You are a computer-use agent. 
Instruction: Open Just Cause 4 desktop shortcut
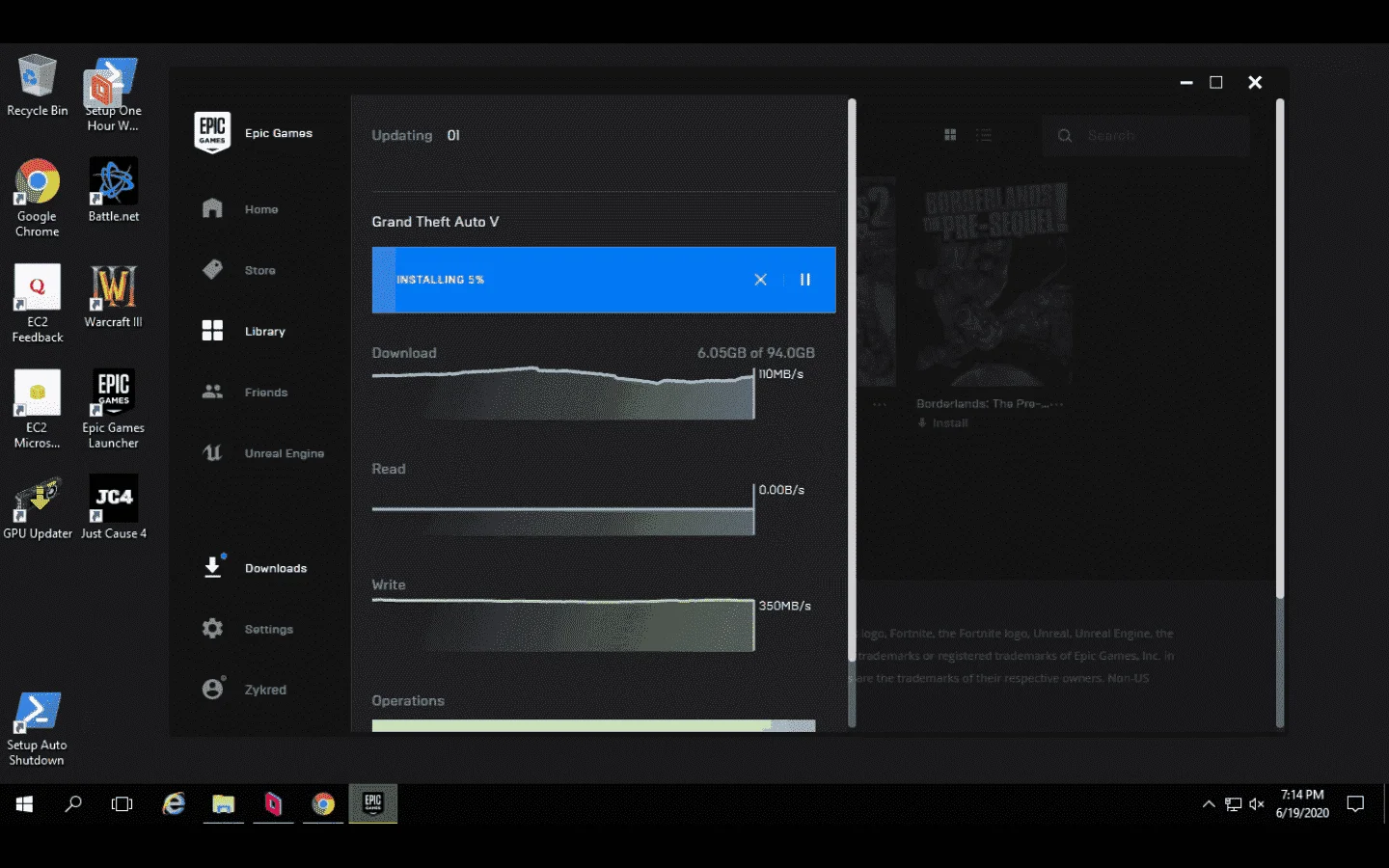click(114, 506)
